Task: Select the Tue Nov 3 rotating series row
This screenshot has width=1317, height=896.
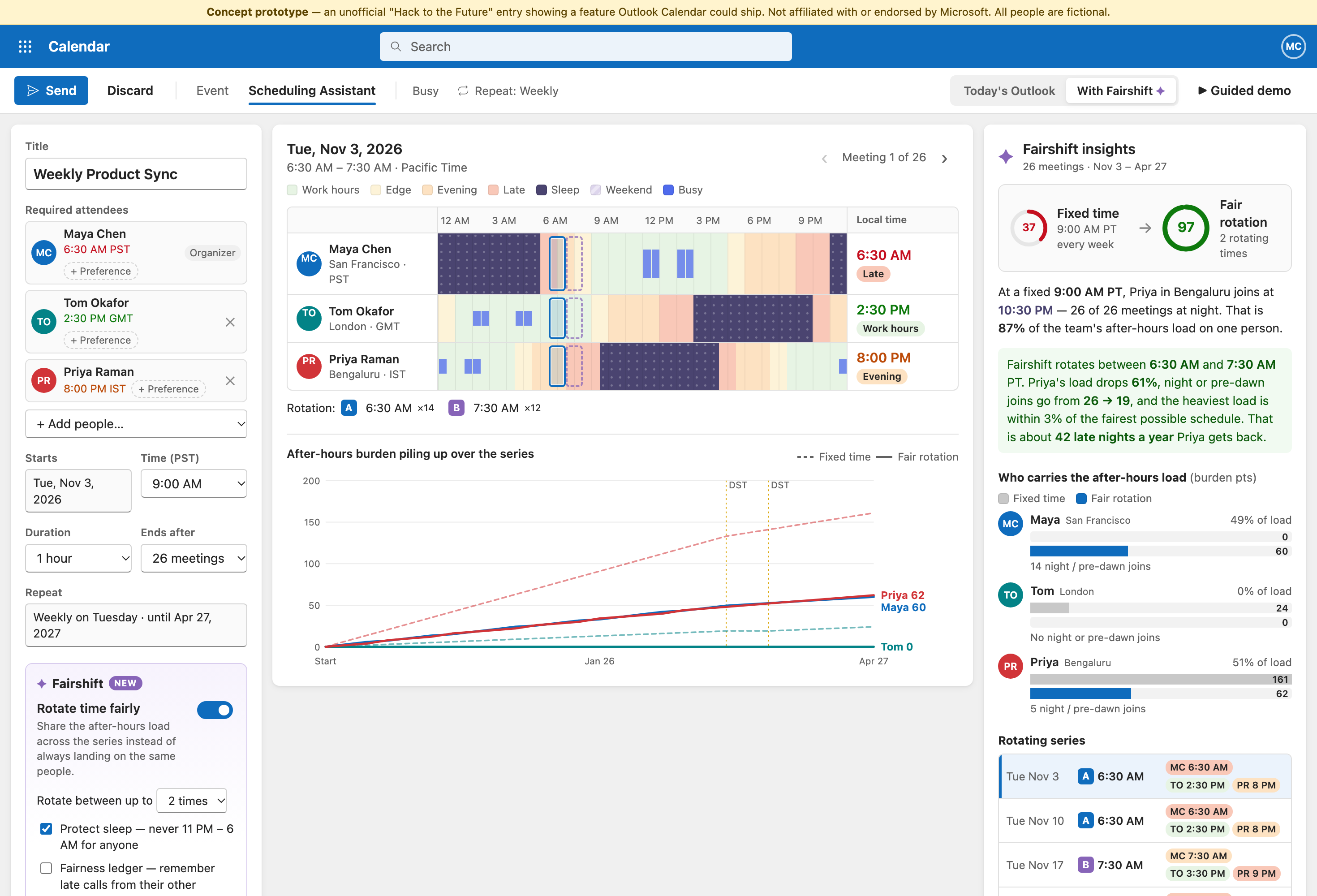Action: pos(1145,776)
